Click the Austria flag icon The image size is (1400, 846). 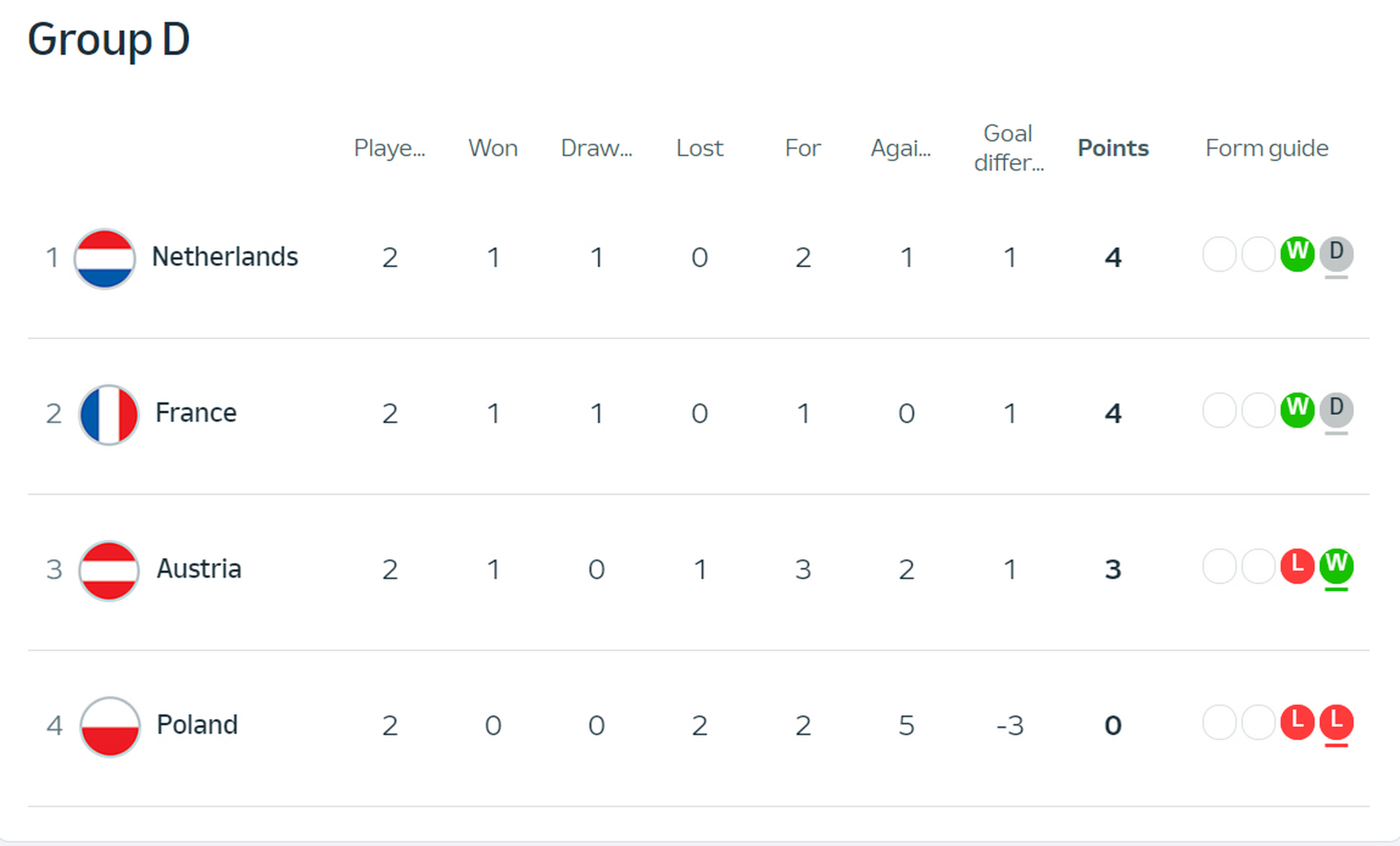click(108, 570)
